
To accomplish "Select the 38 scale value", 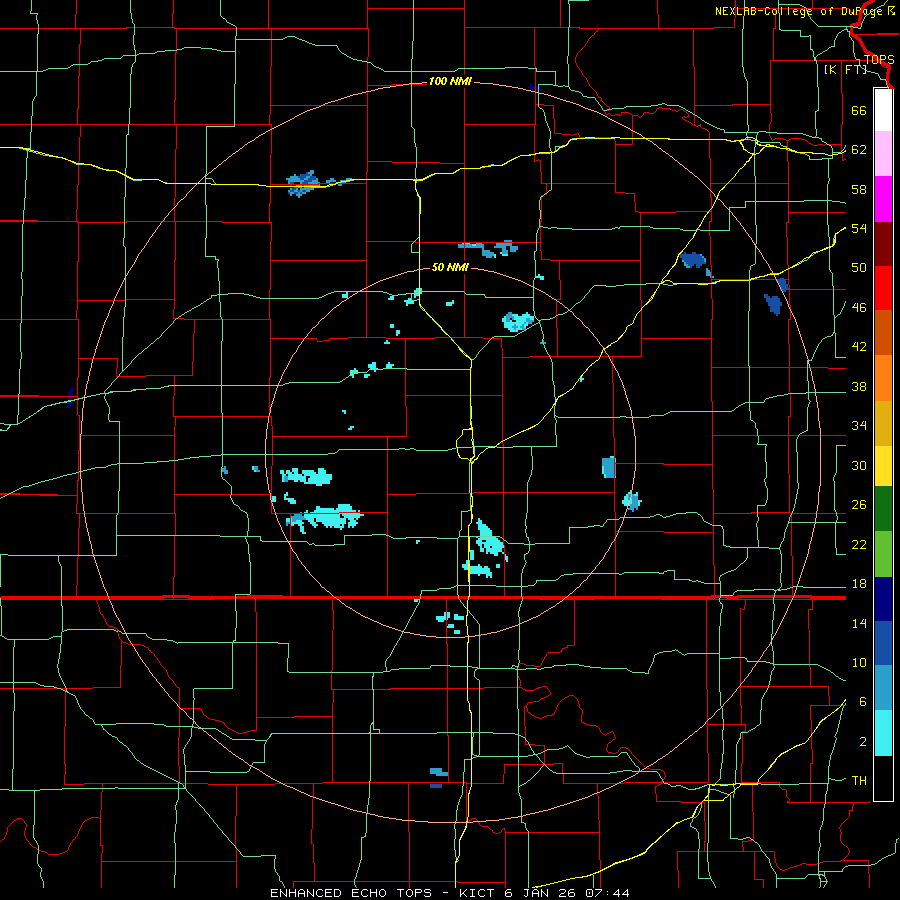I will 859,387.
